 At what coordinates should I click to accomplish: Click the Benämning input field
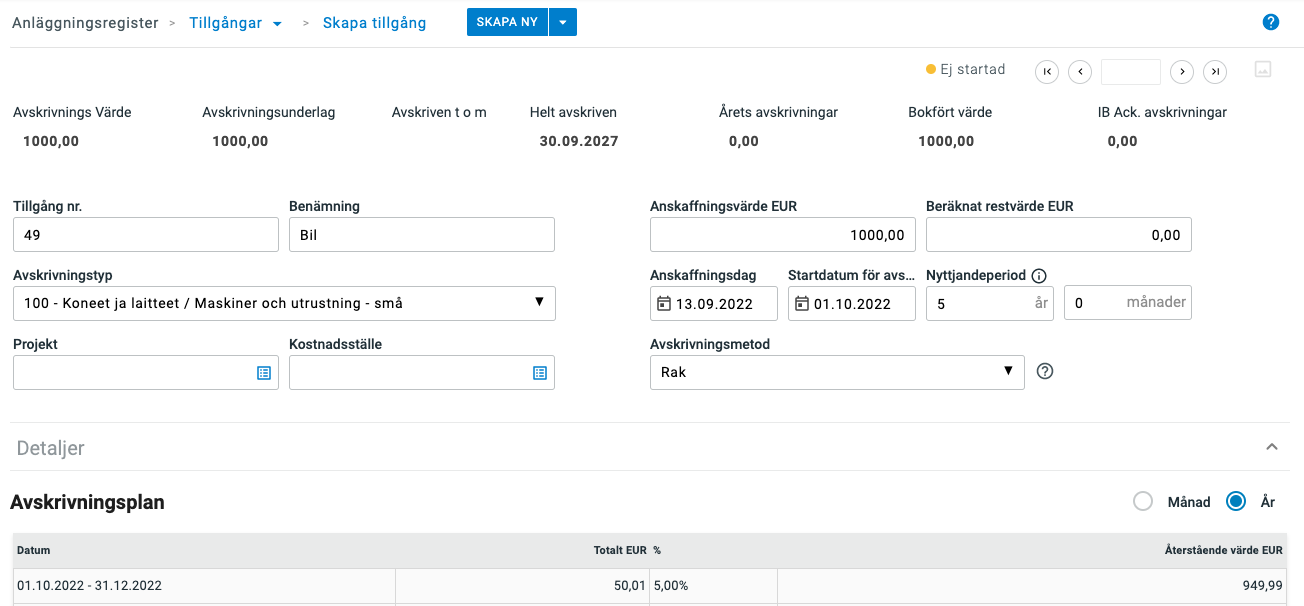[422, 235]
